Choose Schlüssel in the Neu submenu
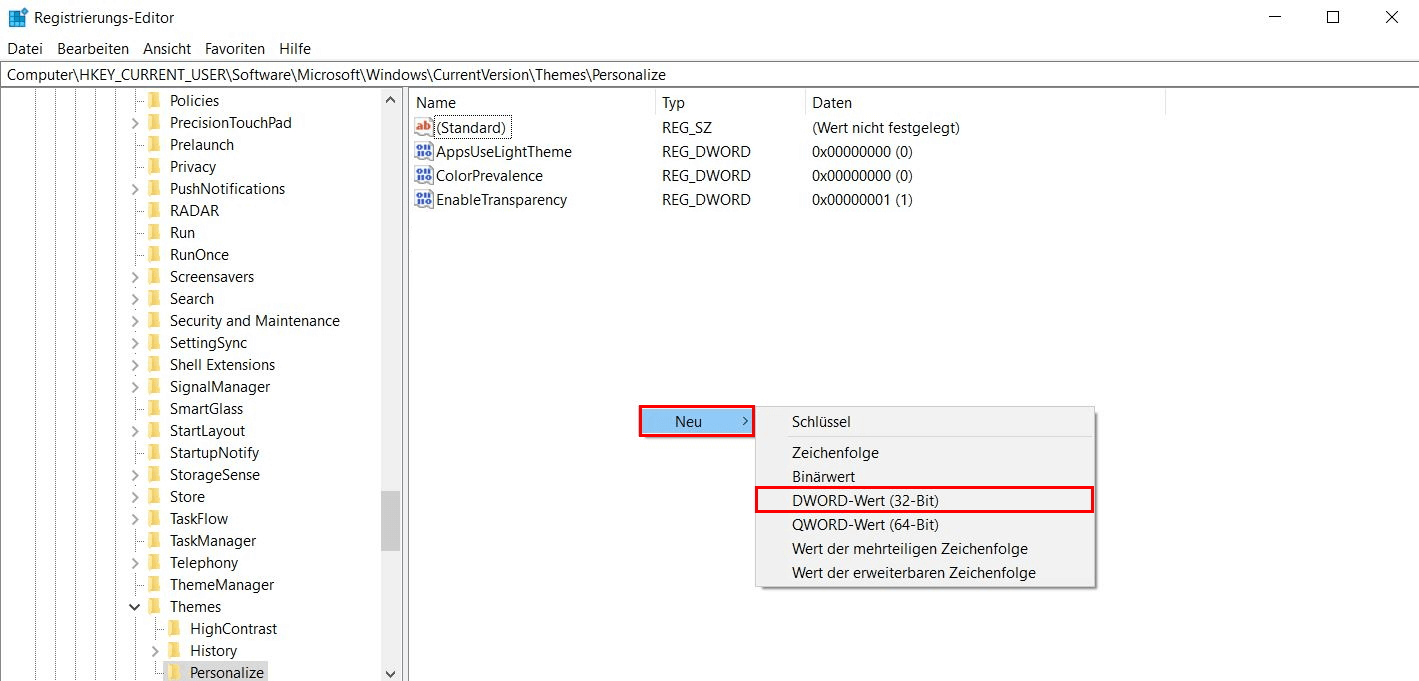This screenshot has height=681, width=1419. [x=924, y=422]
